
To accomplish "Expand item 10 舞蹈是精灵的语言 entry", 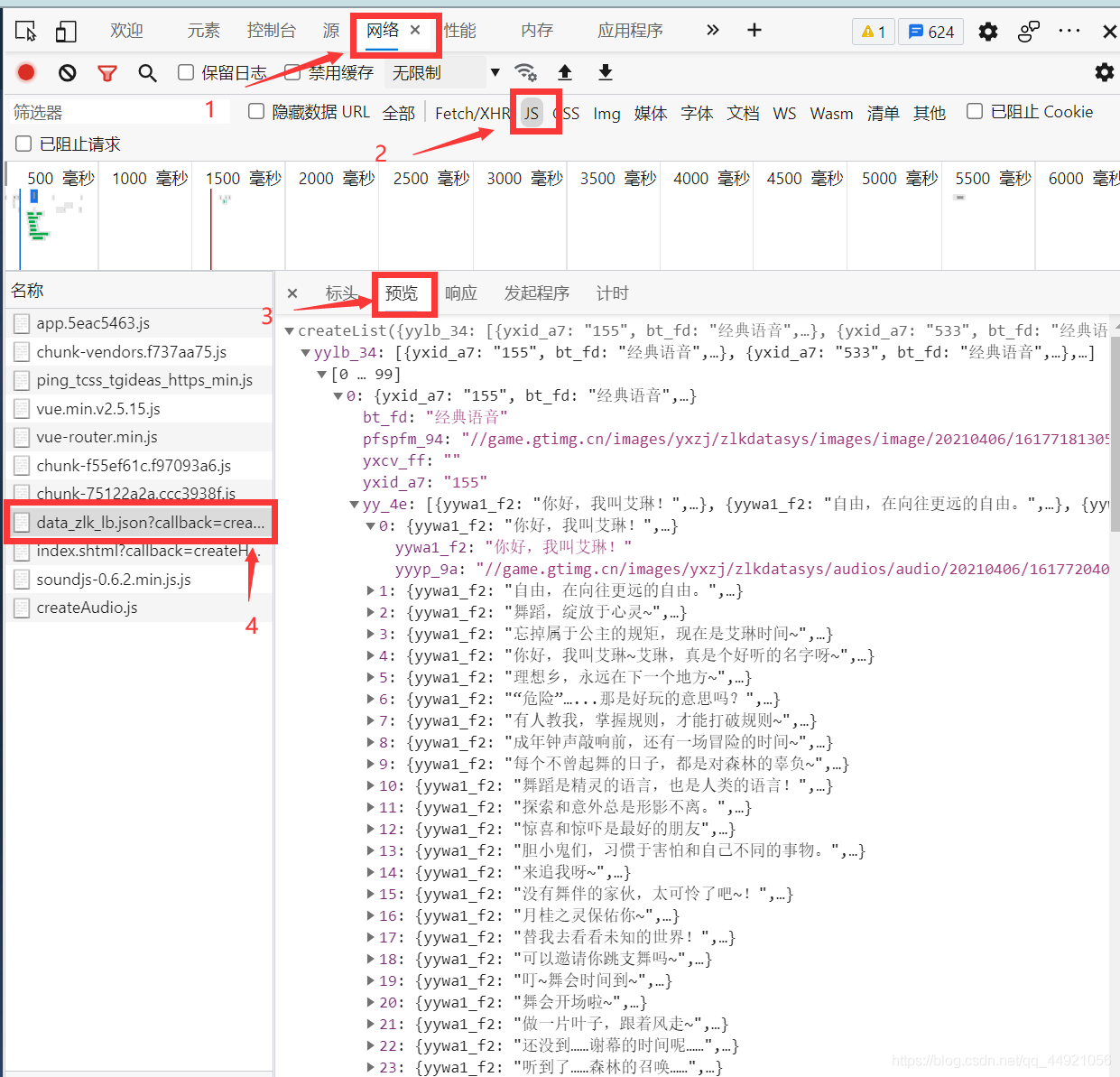I will point(371,786).
